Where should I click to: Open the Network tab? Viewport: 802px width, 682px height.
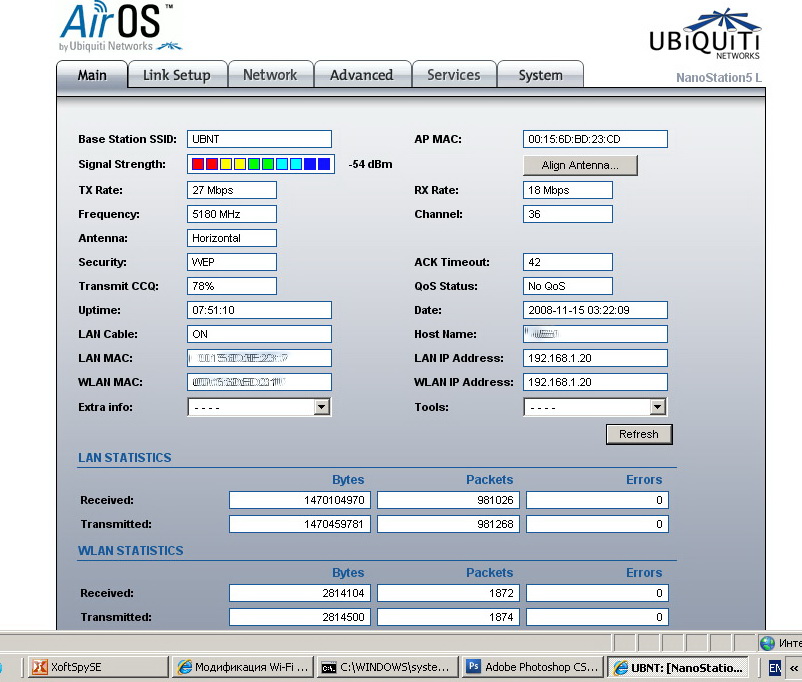270,75
